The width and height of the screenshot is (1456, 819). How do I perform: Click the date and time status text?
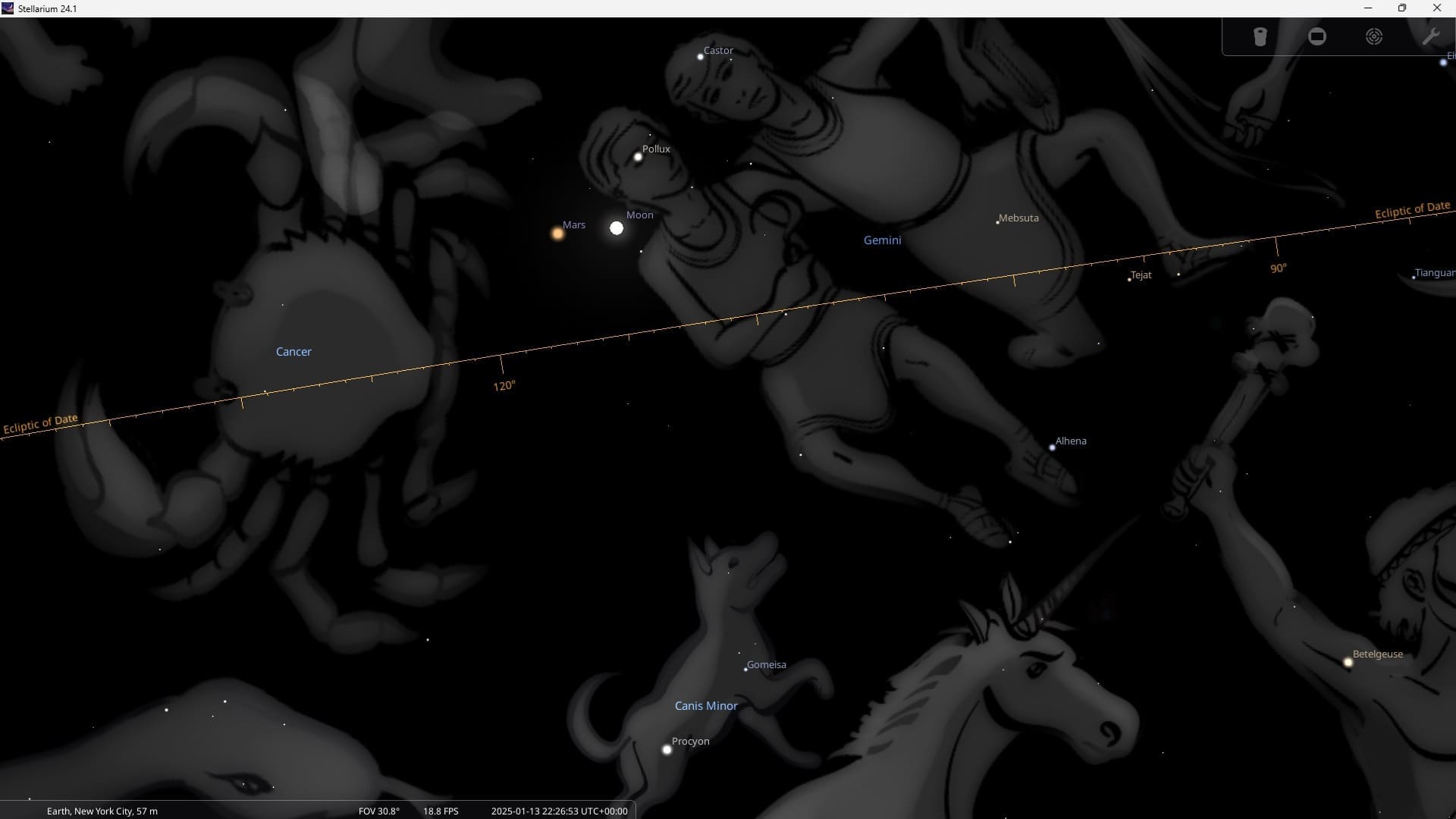pos(559,811)
